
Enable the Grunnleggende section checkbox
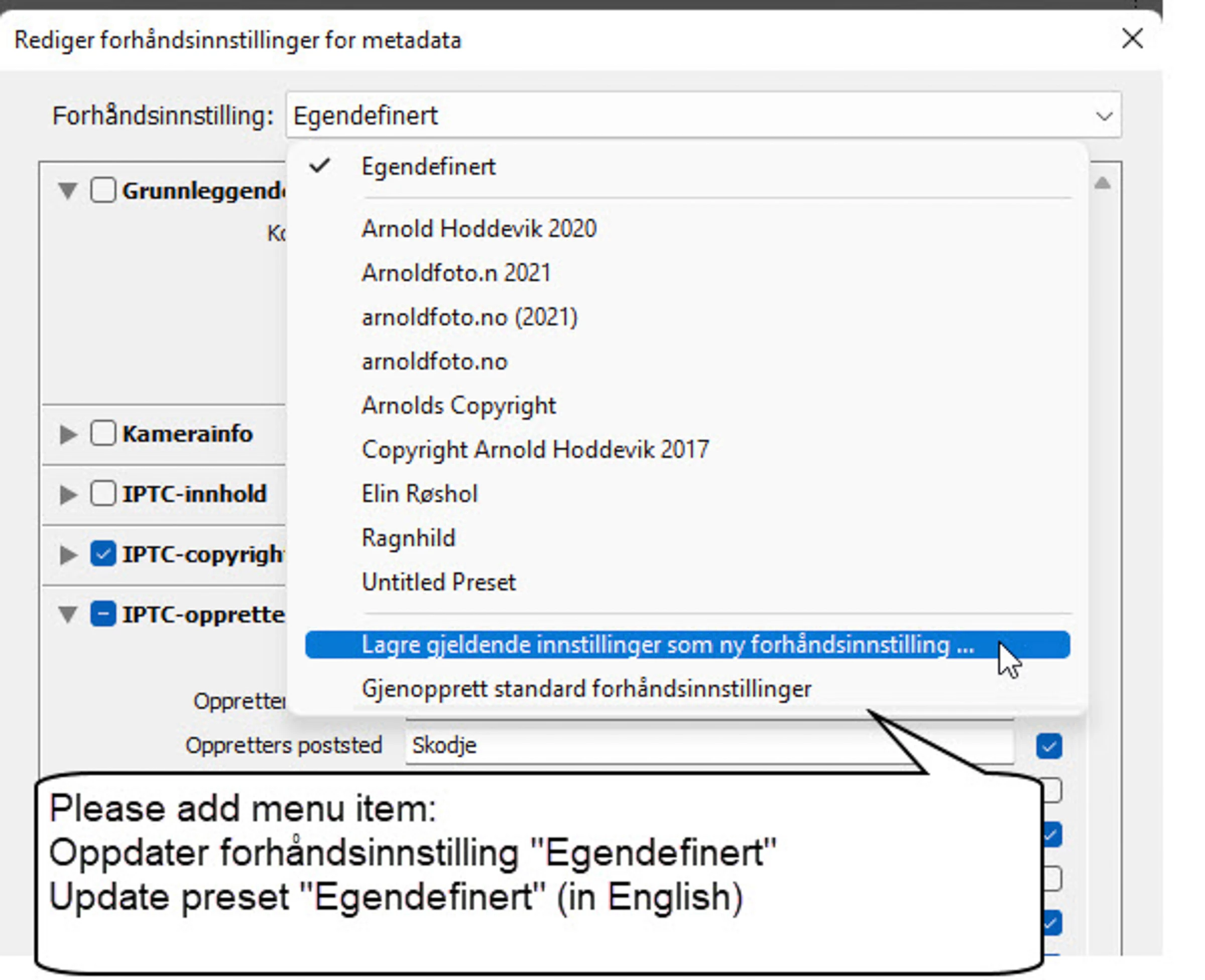pos(103,190)
